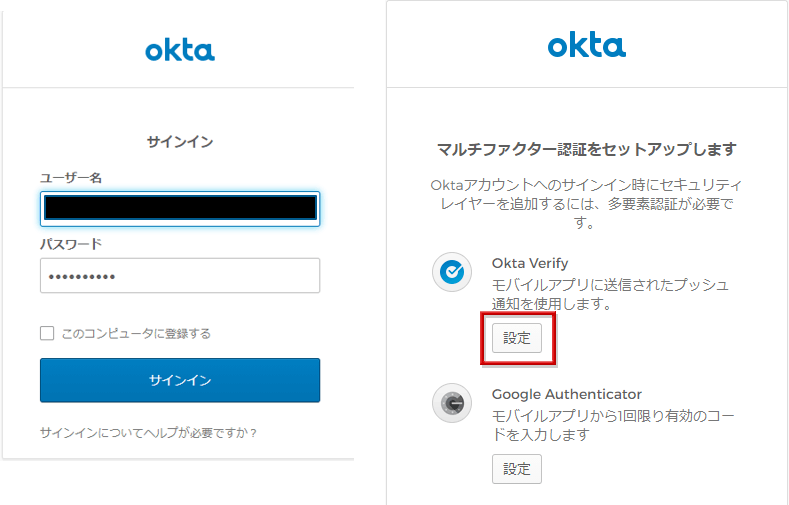The height and width of the screenshot is (505, 789).
Task: Click the サインイン heading above the form
Action: point(180,142)
